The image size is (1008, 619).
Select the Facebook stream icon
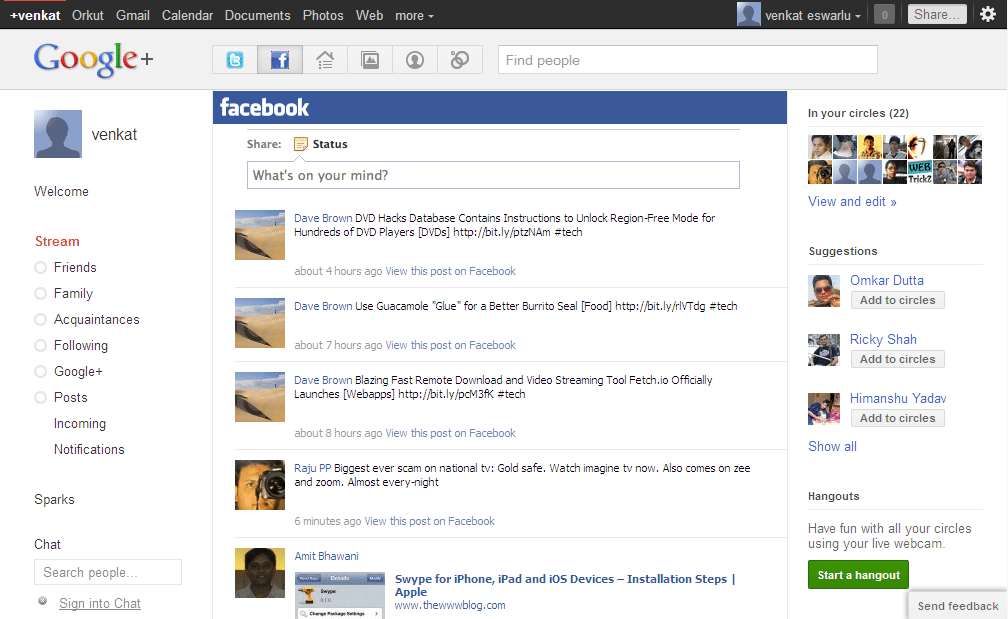coord(280,60)
